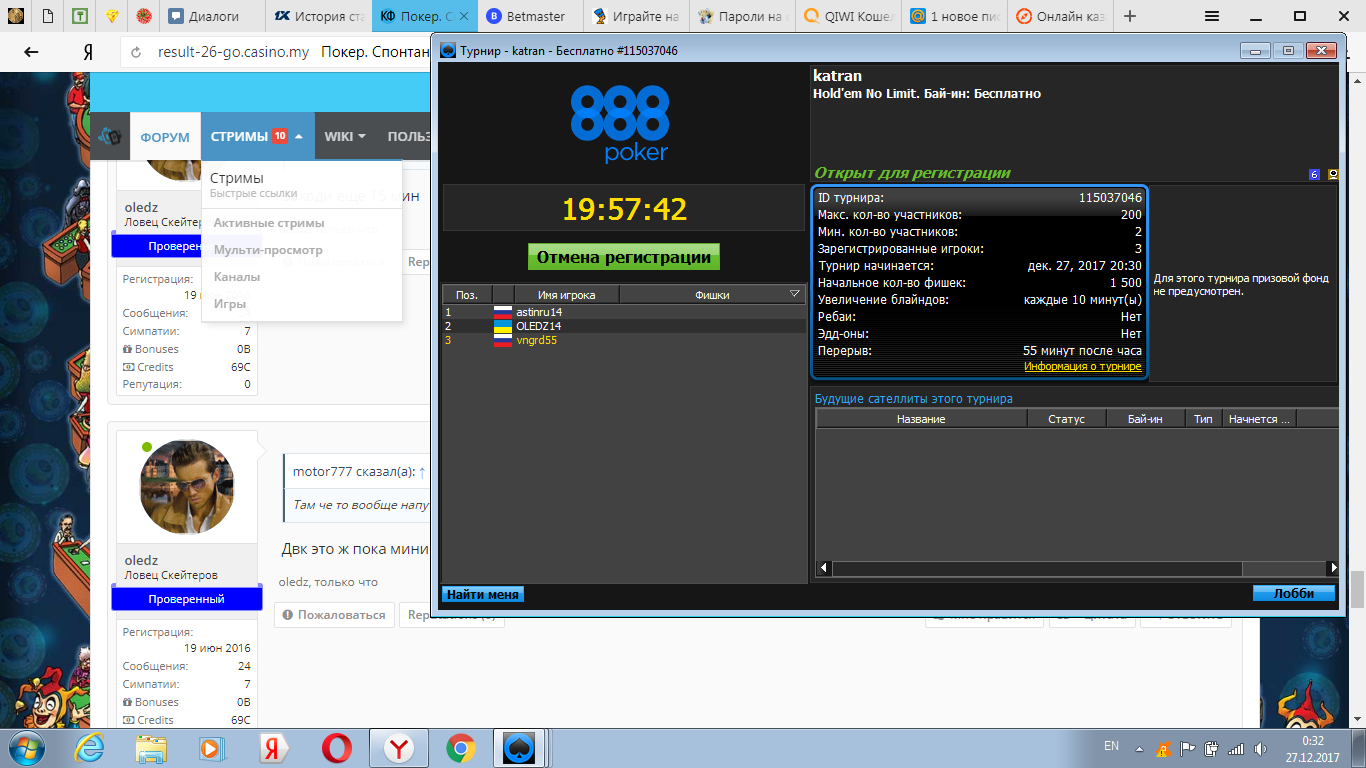
Task: Click the 'oledz, только что' post timestamp
Action: pyautogui.click(x=328, y=582)
